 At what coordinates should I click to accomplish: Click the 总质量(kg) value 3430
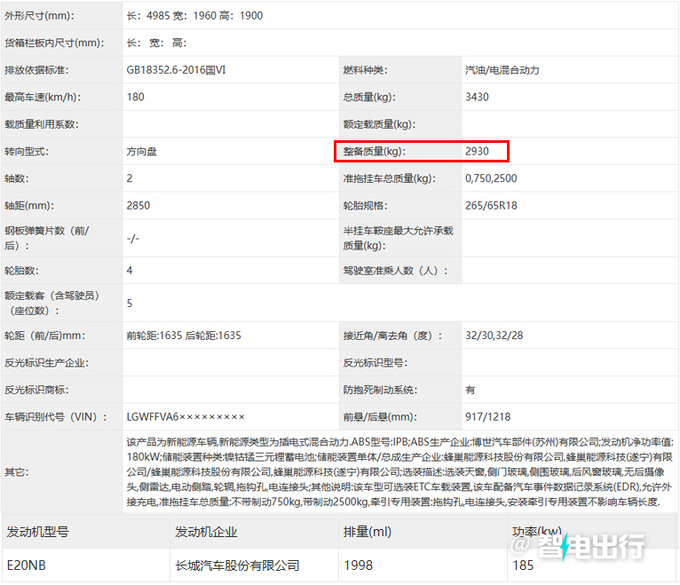point(480,97)
